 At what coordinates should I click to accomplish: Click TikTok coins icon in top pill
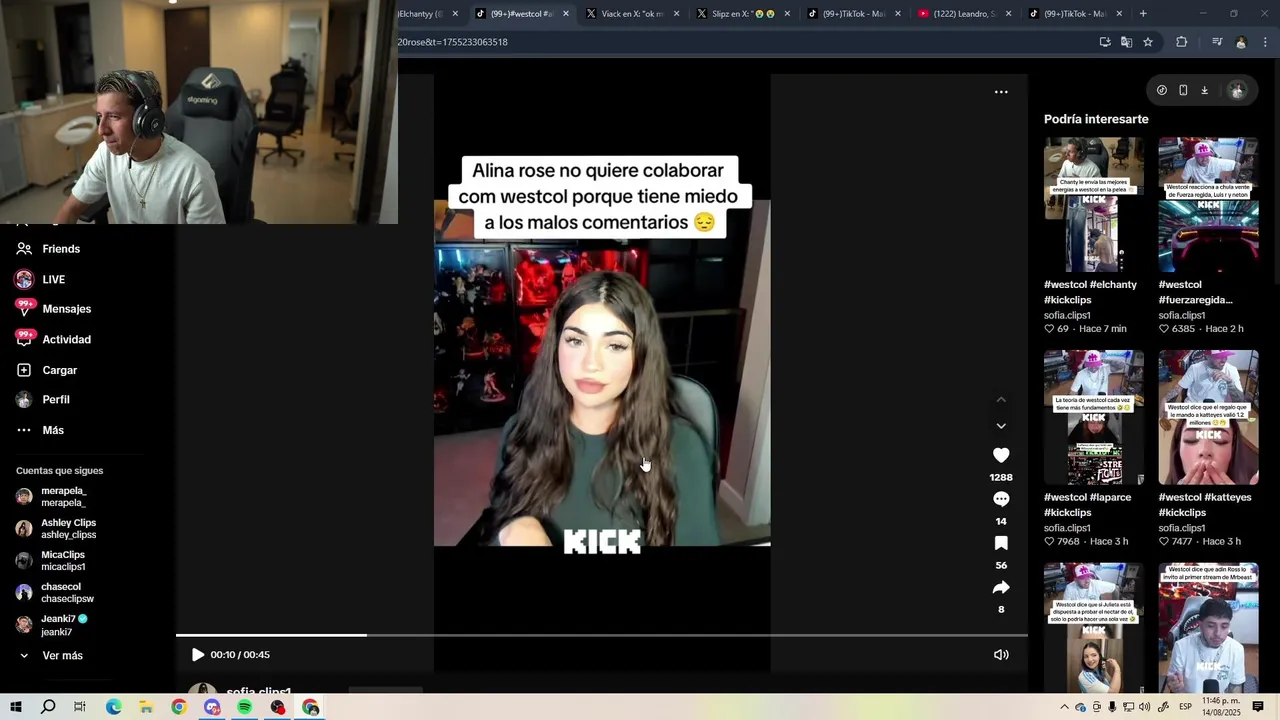pyautogui.click(x=1162, y=90)
